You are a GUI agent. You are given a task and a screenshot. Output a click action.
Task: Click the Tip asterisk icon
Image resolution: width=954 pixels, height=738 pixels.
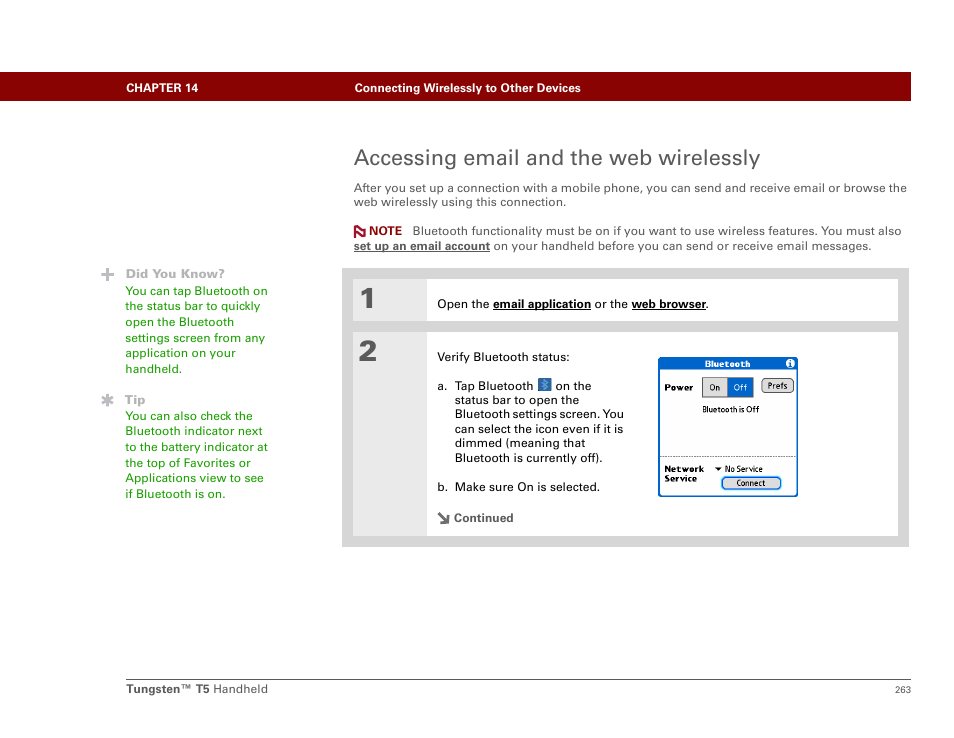pos(108,400)
